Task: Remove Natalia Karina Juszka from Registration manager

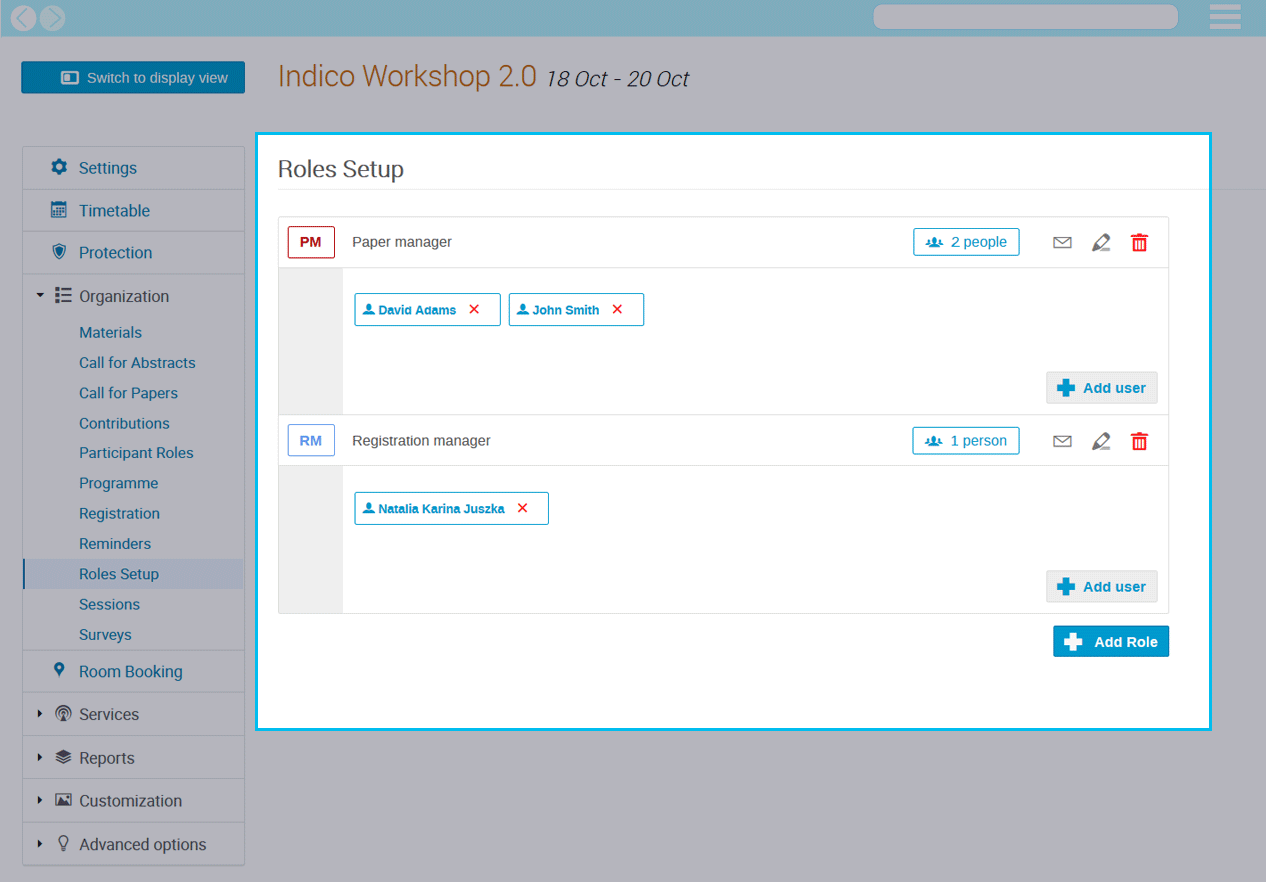Action: (522, 508)
